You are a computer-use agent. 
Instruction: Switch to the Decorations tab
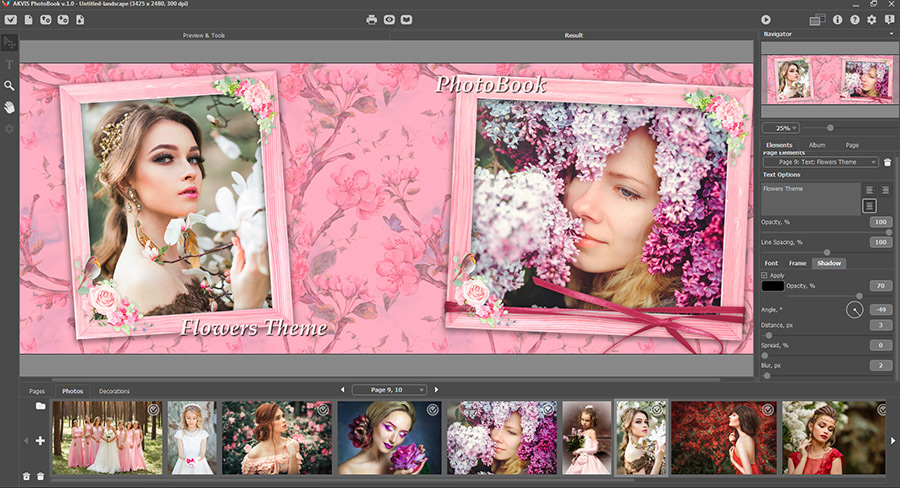pos(114,391)
